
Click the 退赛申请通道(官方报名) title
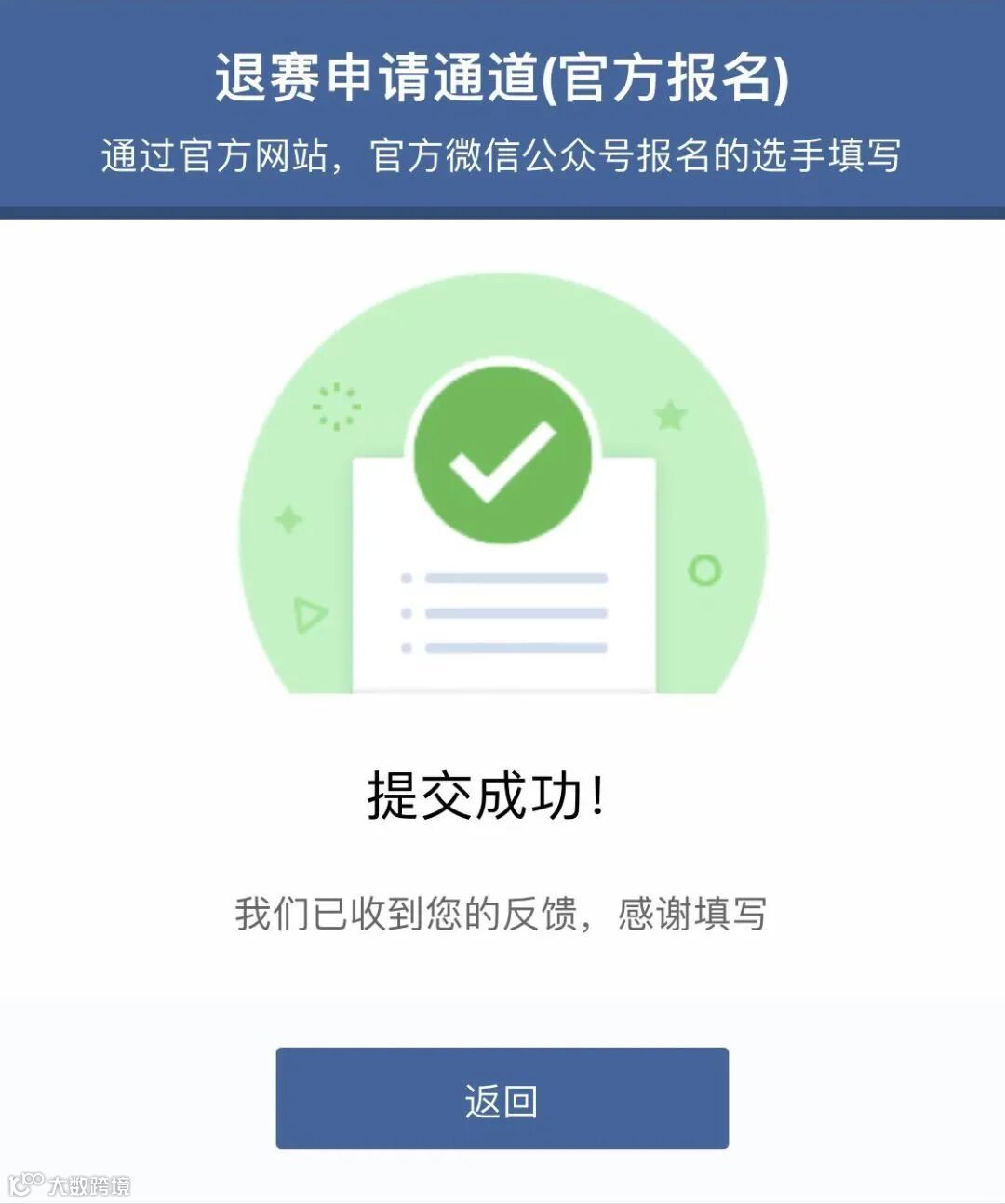click(502, 77)
